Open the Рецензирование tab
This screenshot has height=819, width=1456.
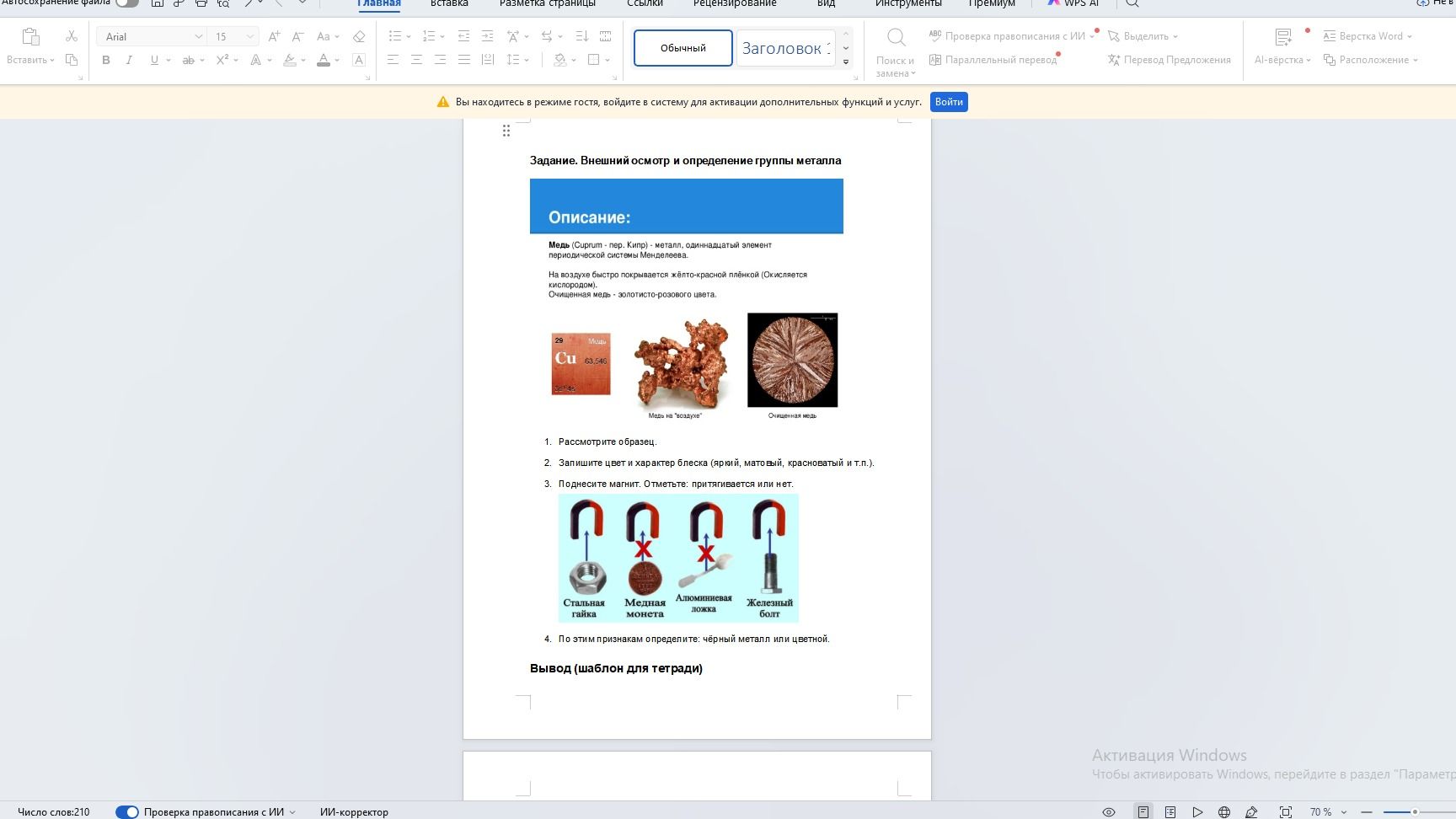point(735,3)
